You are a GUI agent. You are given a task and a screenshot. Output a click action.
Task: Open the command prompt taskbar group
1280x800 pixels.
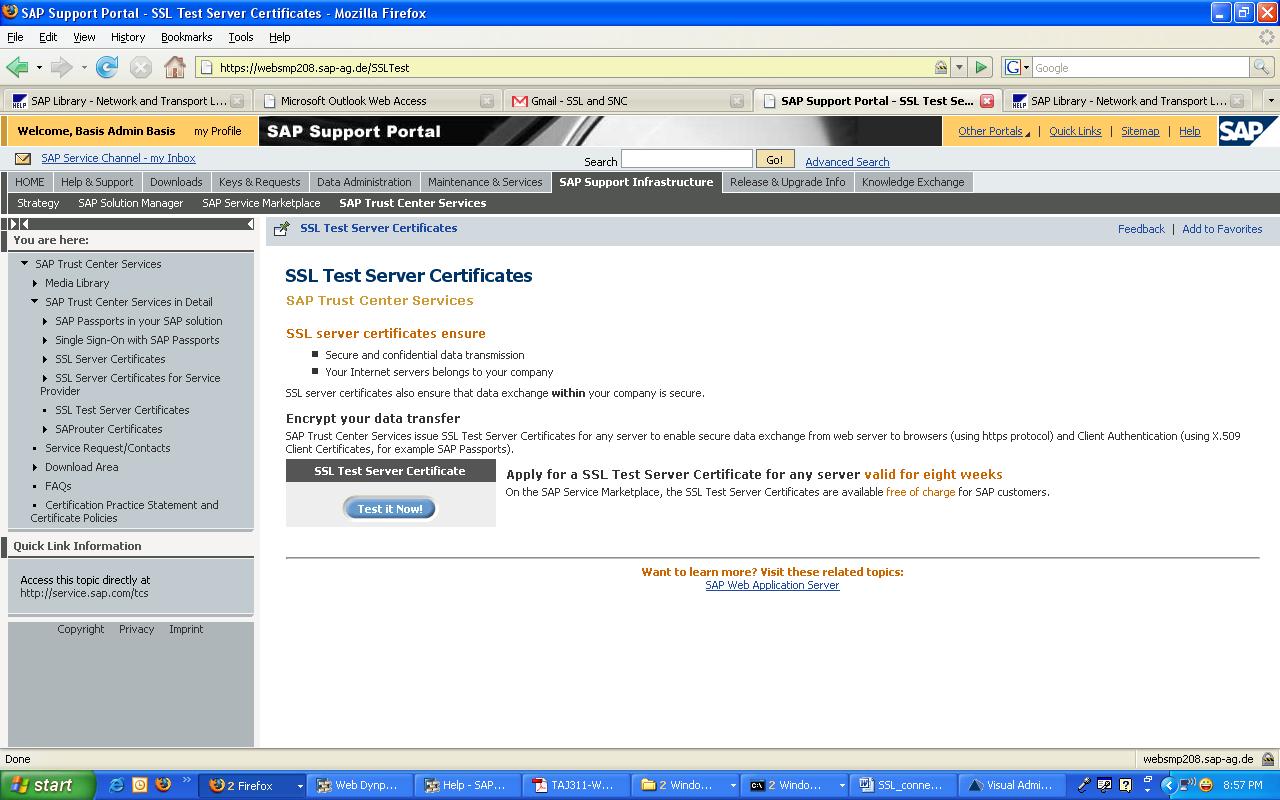click(795, 785)
